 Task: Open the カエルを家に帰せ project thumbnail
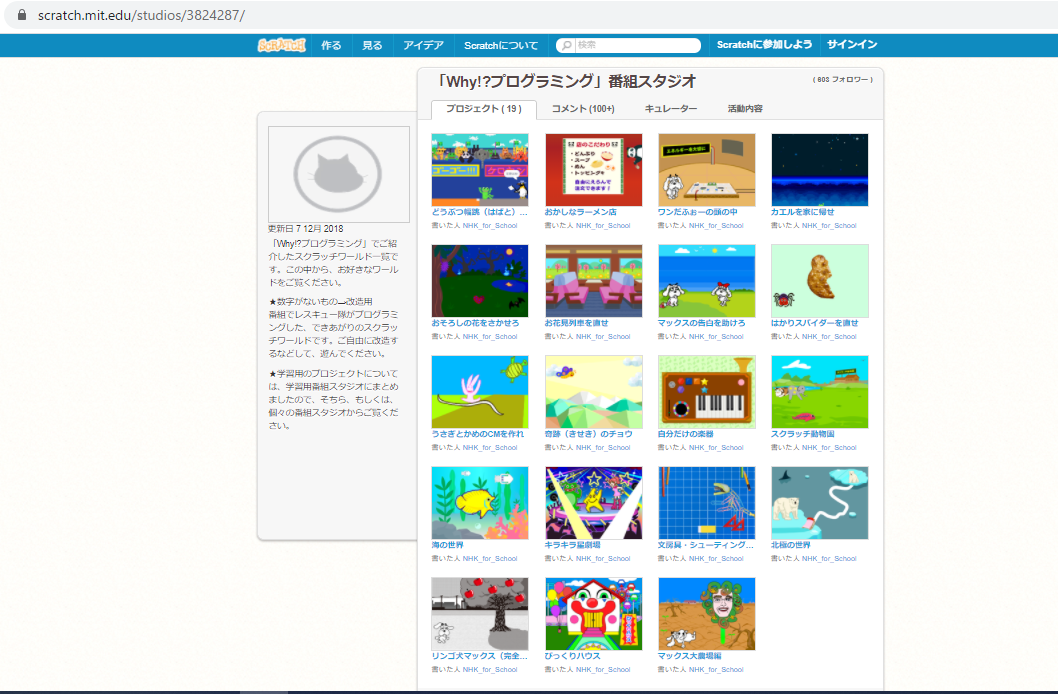click(x=819, y=170)
